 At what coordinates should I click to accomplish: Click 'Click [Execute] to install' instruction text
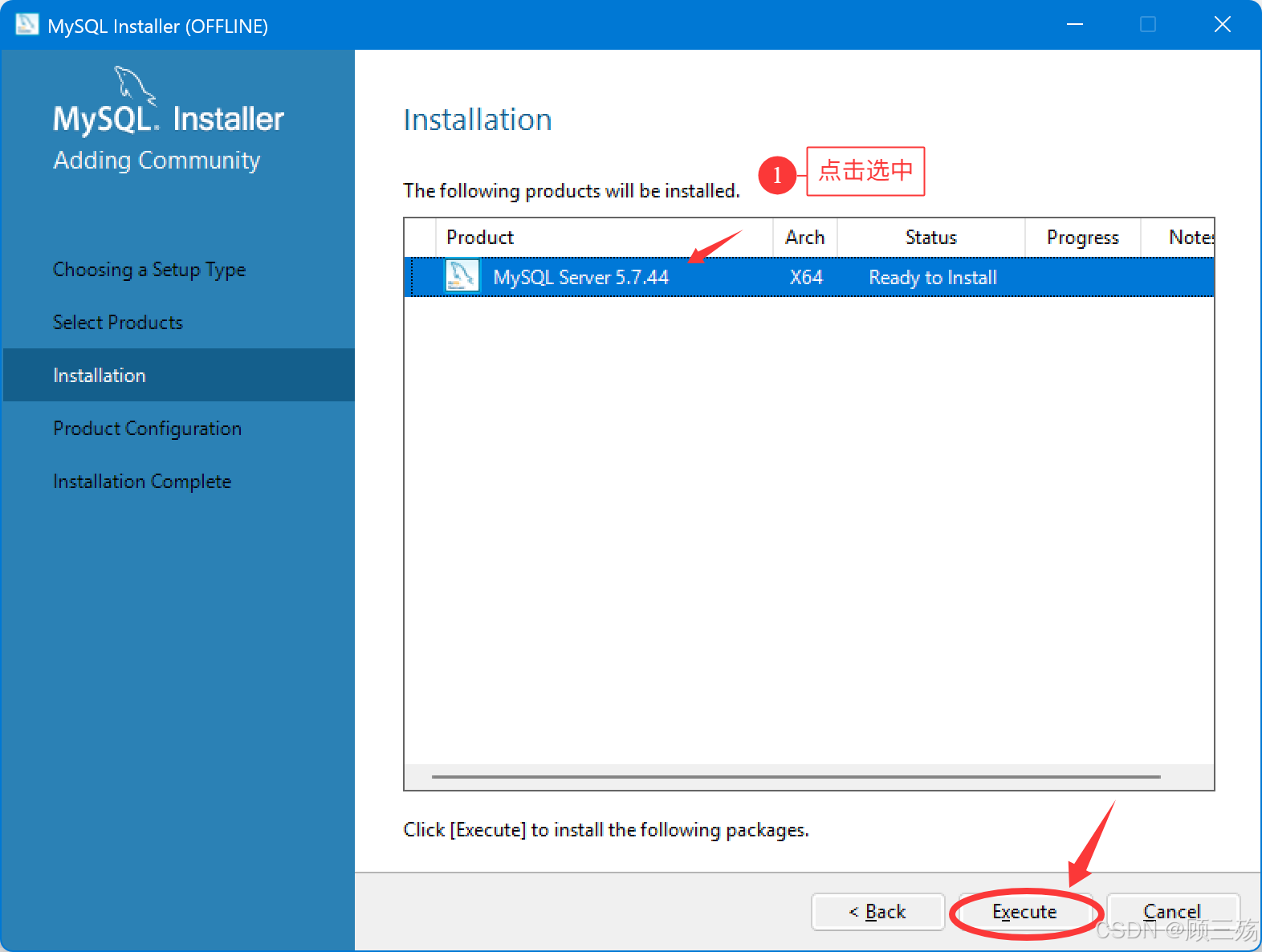606,830
